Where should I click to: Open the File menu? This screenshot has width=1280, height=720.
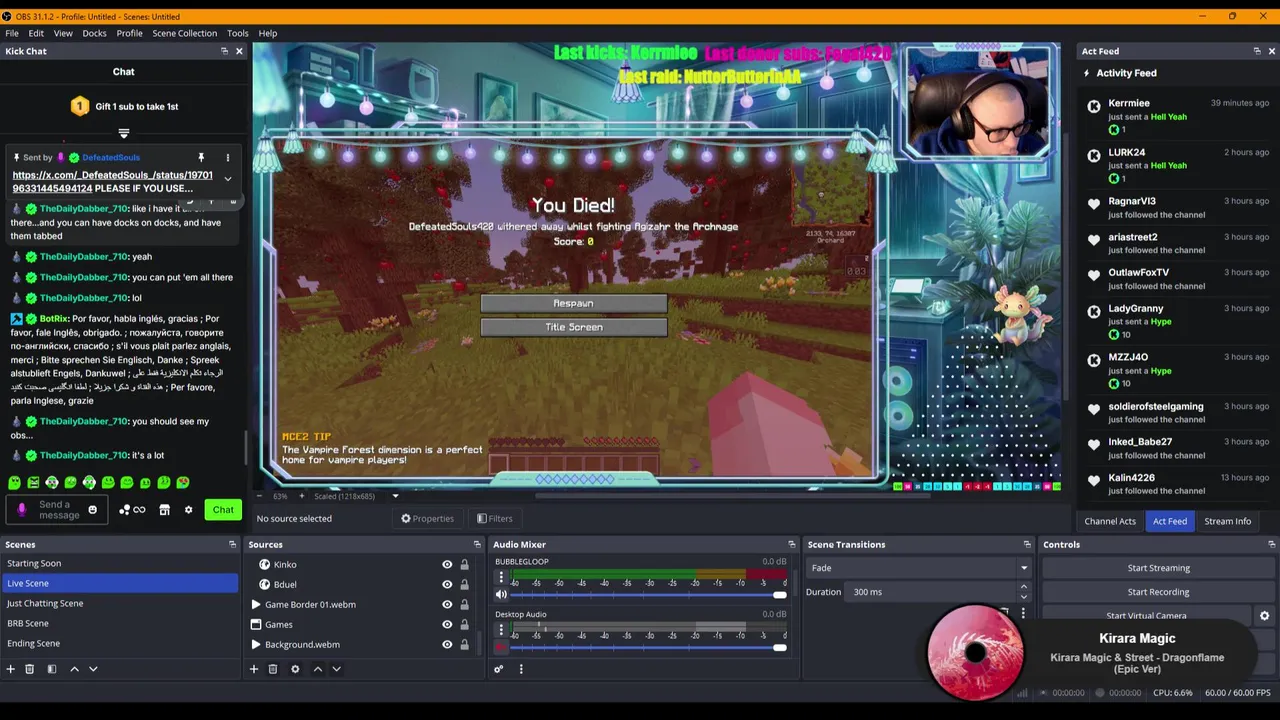tap(12, 33)
